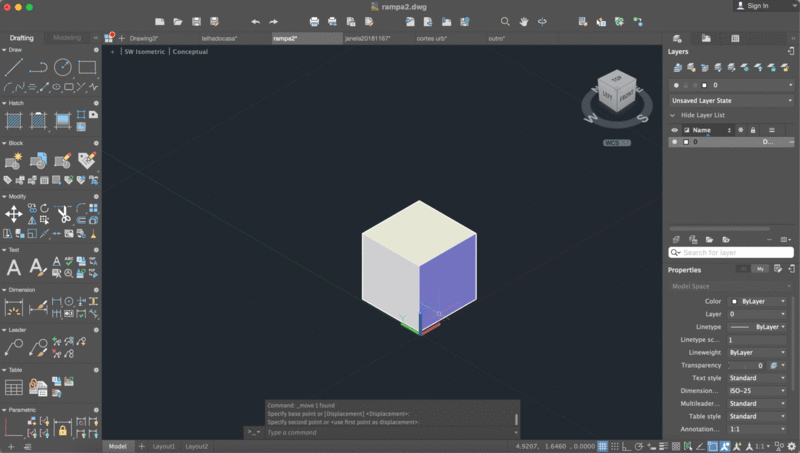
Task: Click the Rotate tool in Modify panel
Action: tap(44, 208)
